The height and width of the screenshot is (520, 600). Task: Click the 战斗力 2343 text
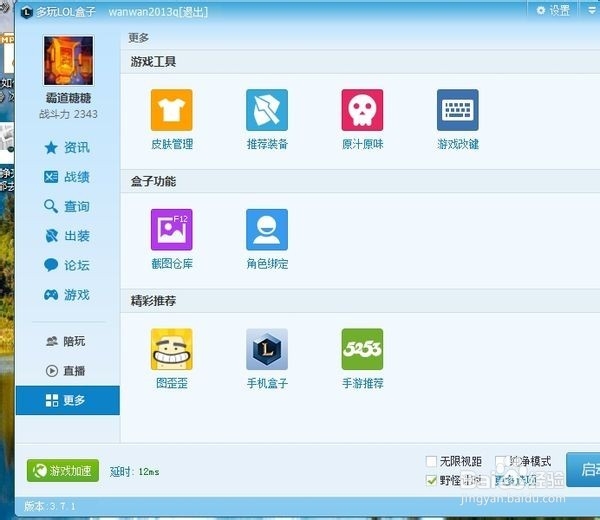pos(68,114)
